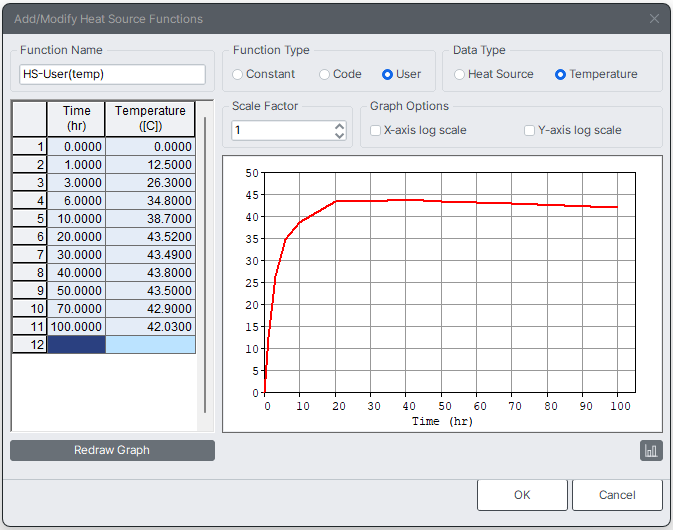
Task: Click the empty time cell in row 12
Action: coord(76,345)
